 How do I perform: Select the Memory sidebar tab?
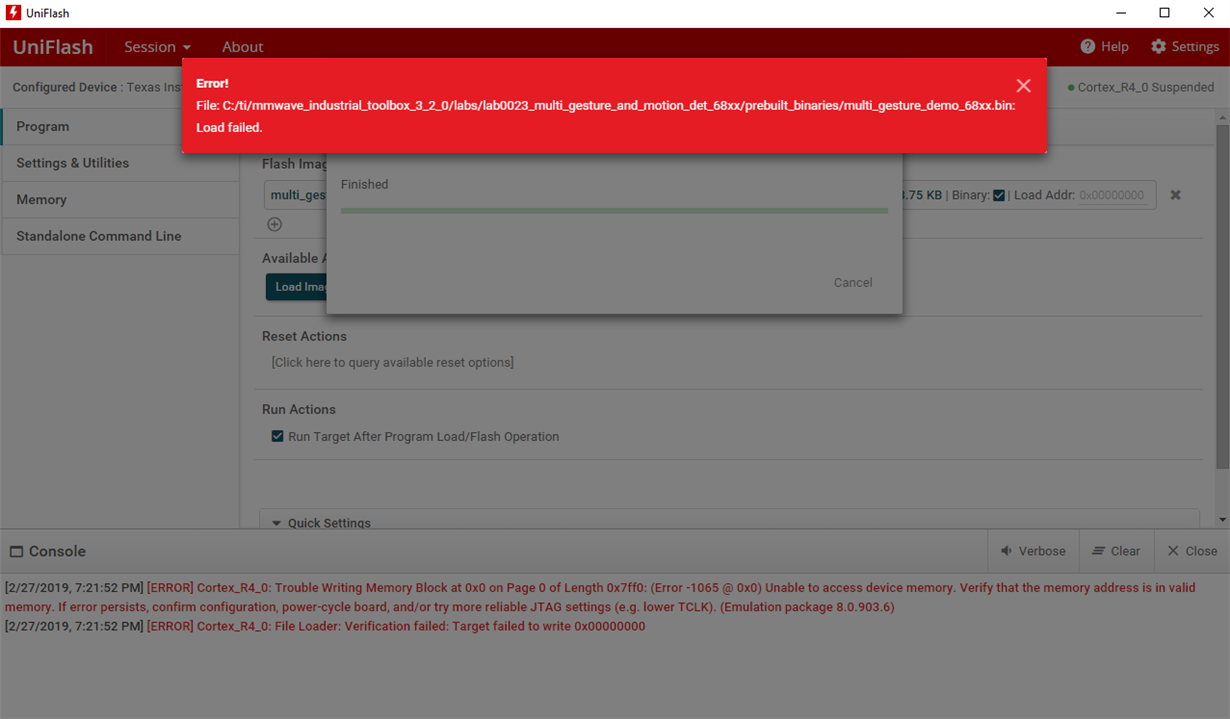(120, 199)
